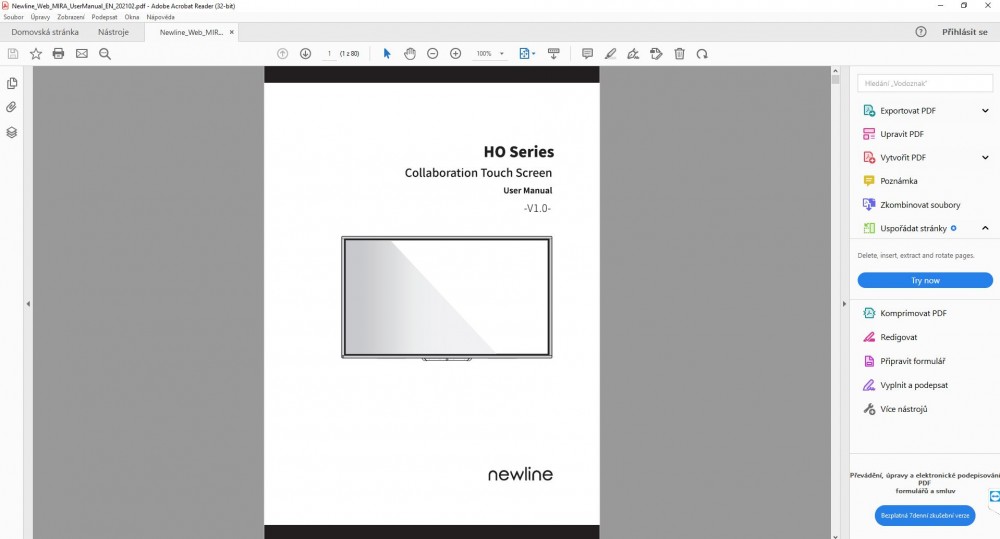Viewport: 1000px width, 539px height.
Task: Open the comment bubble tool
Action: click(587, 53)
